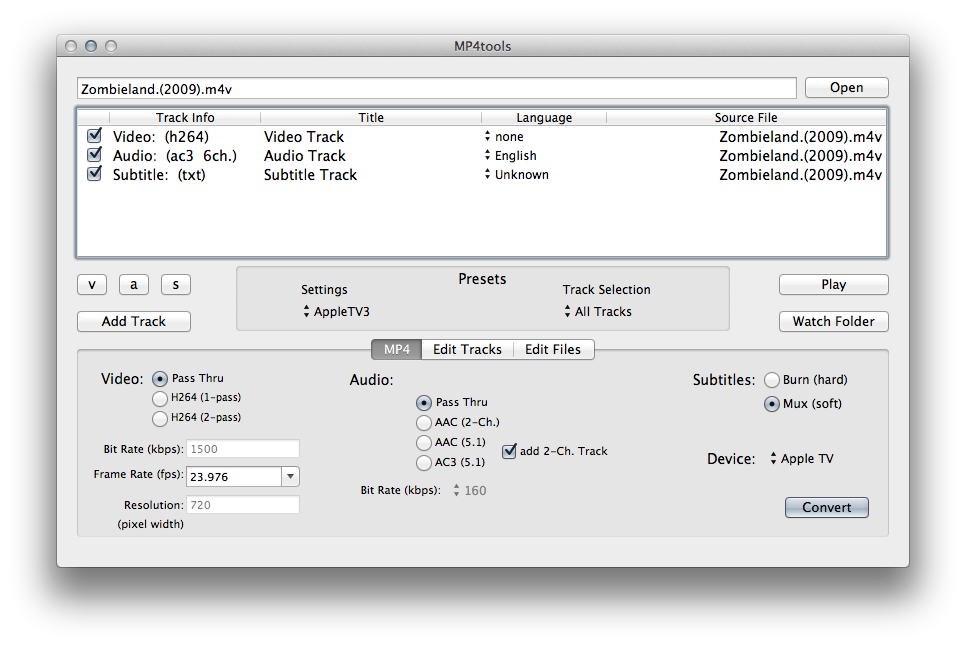Switch to the Edit Tracks tab
The width and height of the screenshot is (966, 646).
click(x=468, y=349)
